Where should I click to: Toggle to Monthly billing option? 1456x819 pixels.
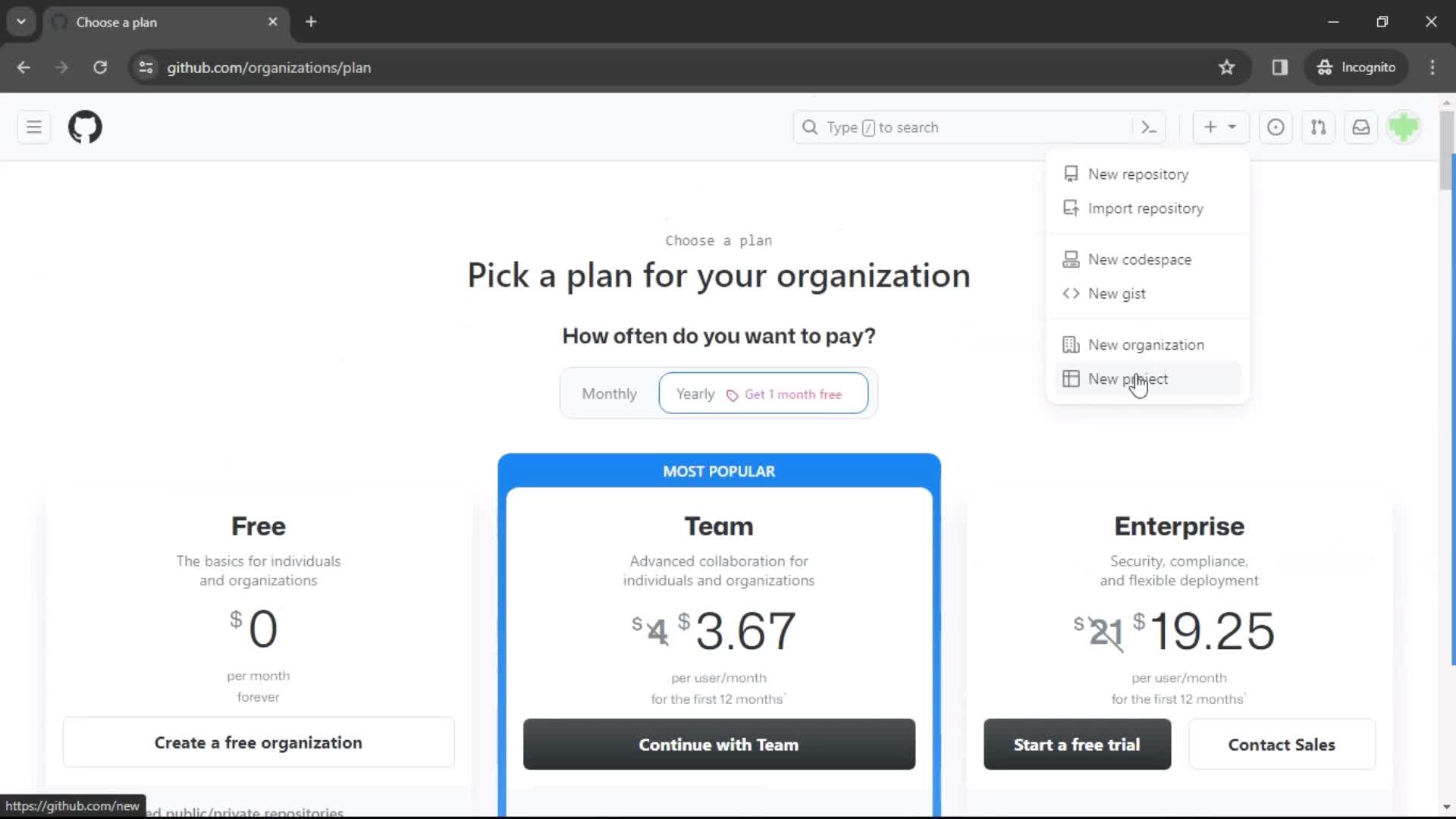pyautogui.click(x=609, y=393)
